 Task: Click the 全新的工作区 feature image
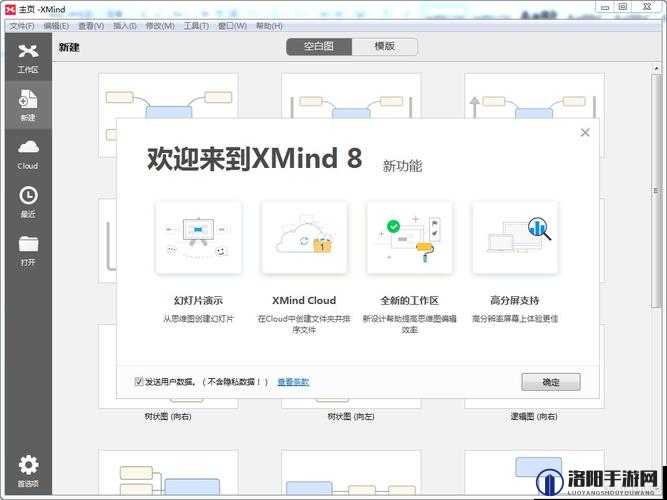pyautogui.click(x=410, y=237)
